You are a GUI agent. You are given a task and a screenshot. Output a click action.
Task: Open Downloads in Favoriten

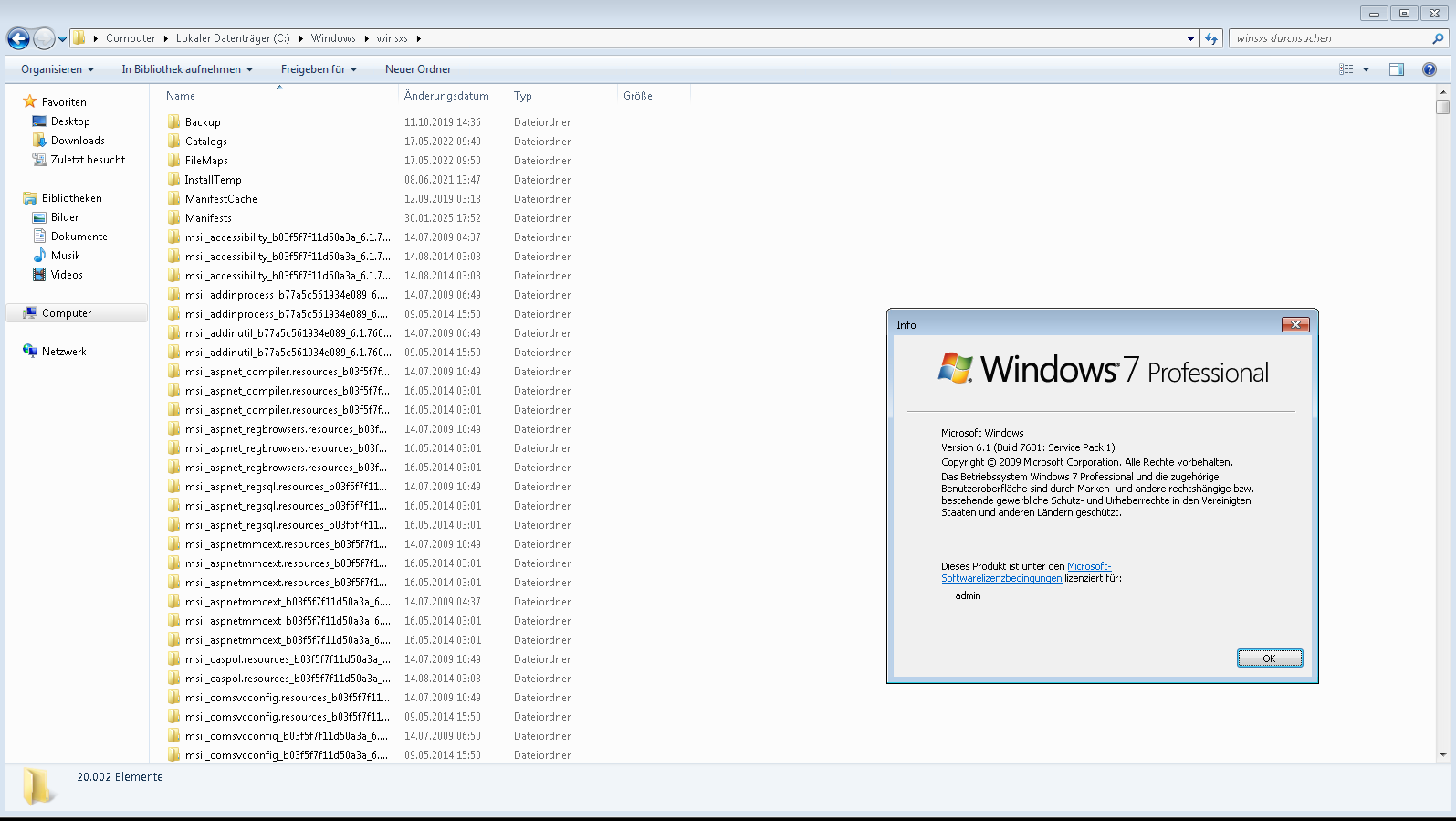(x=78, y=141)
